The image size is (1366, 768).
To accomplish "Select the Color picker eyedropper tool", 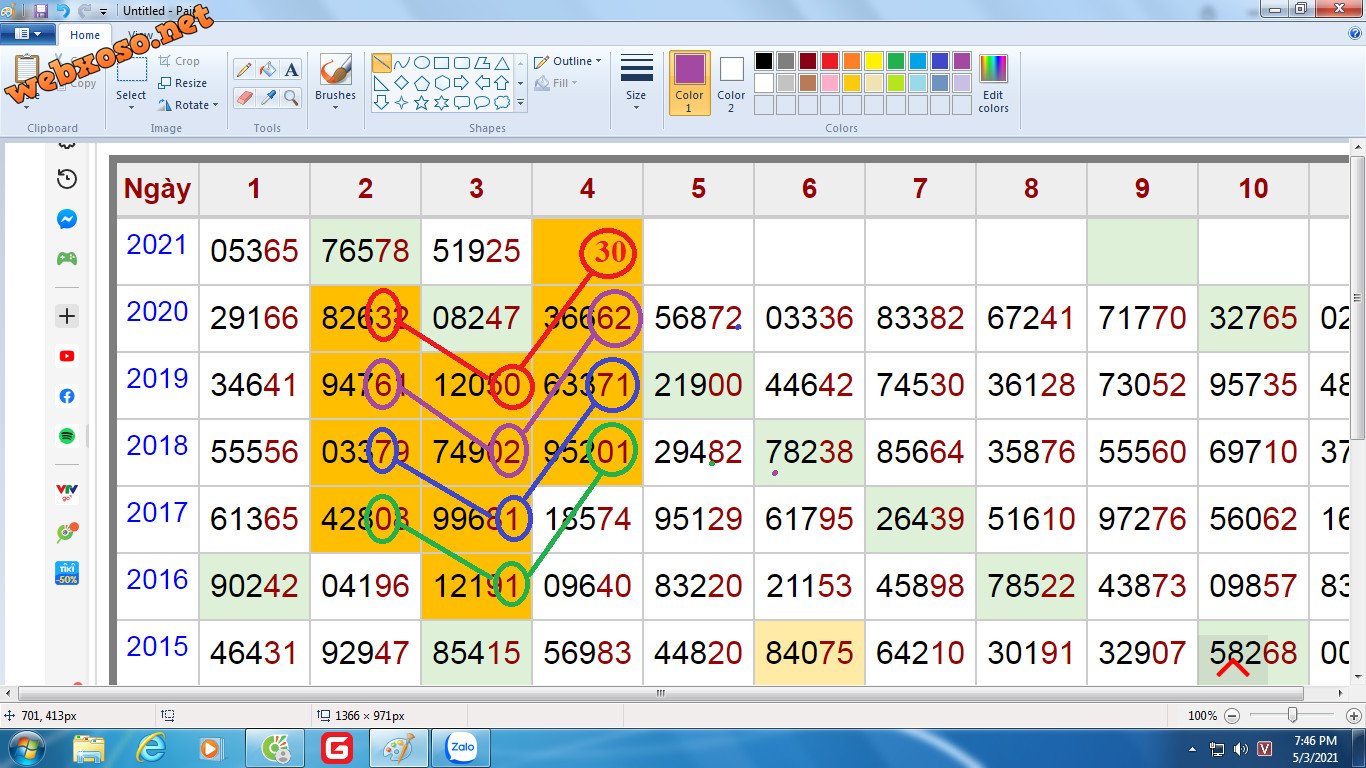I will point(267,97).
